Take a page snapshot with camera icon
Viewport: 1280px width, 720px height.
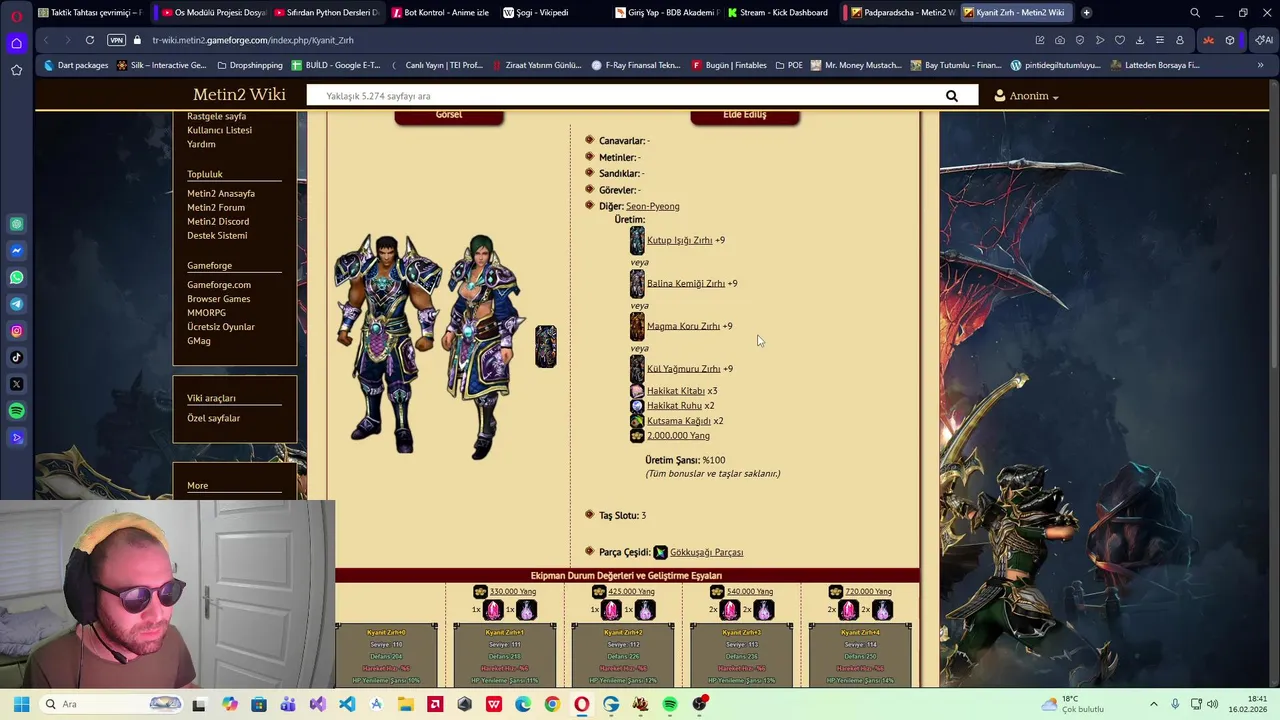[1060, 40]
